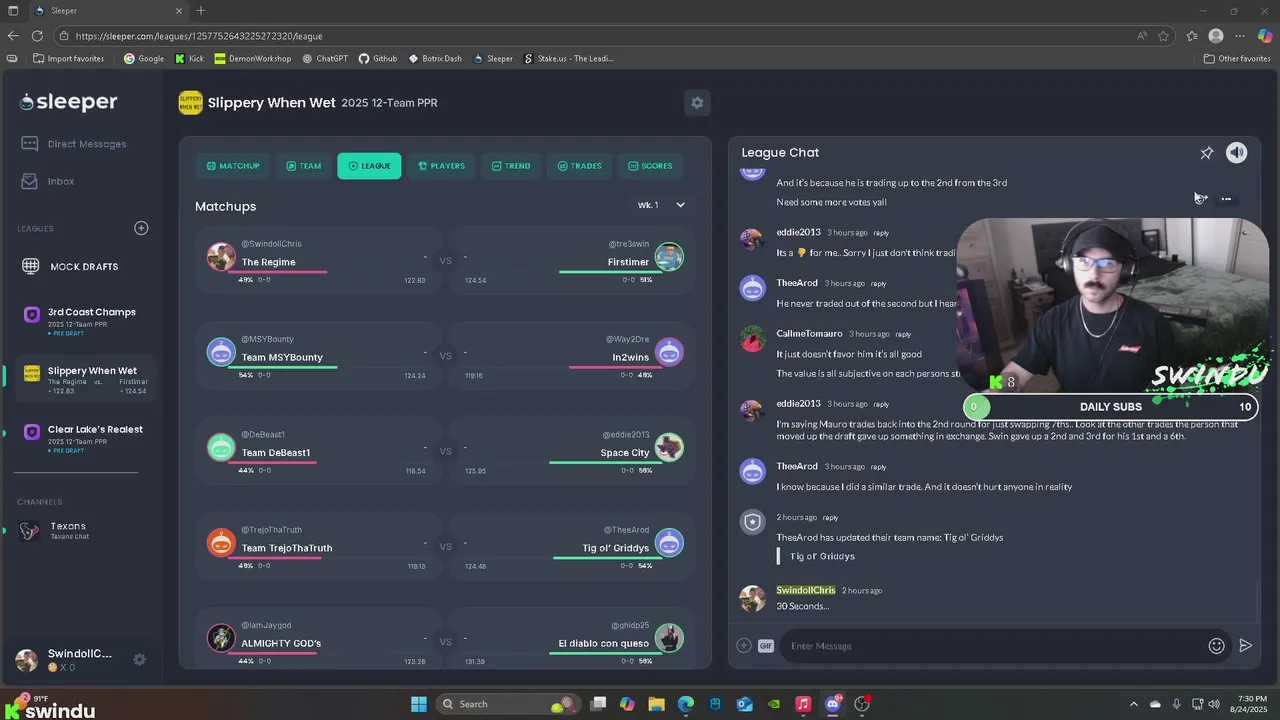Screen dimensions: 1280x720
Task: Open the emoji picker in chat
Action: pyautogui.click(x=1216, y=646)
